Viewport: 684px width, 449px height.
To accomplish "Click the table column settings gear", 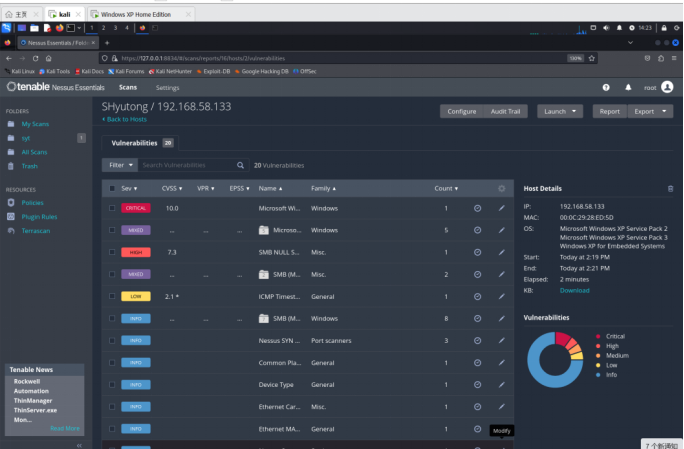I will tap(502, 189).
